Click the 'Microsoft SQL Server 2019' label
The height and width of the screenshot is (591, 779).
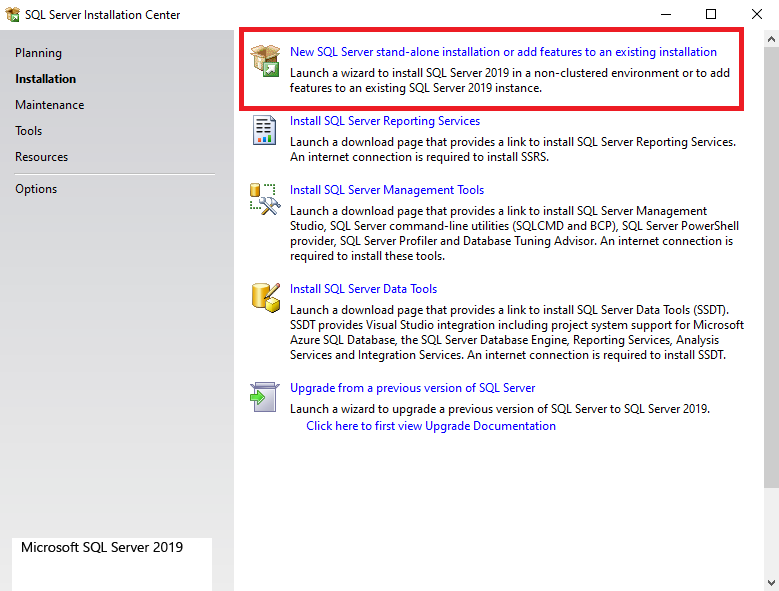click(x=102, y=547)
